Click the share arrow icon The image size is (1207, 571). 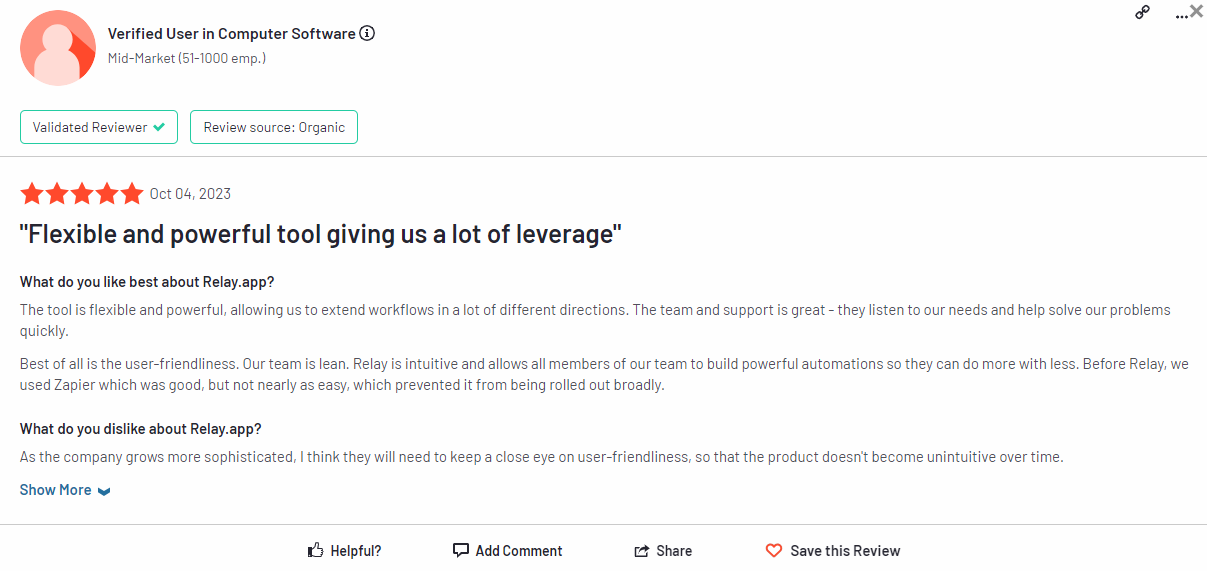pyautogui.click(x=642, y=551)
